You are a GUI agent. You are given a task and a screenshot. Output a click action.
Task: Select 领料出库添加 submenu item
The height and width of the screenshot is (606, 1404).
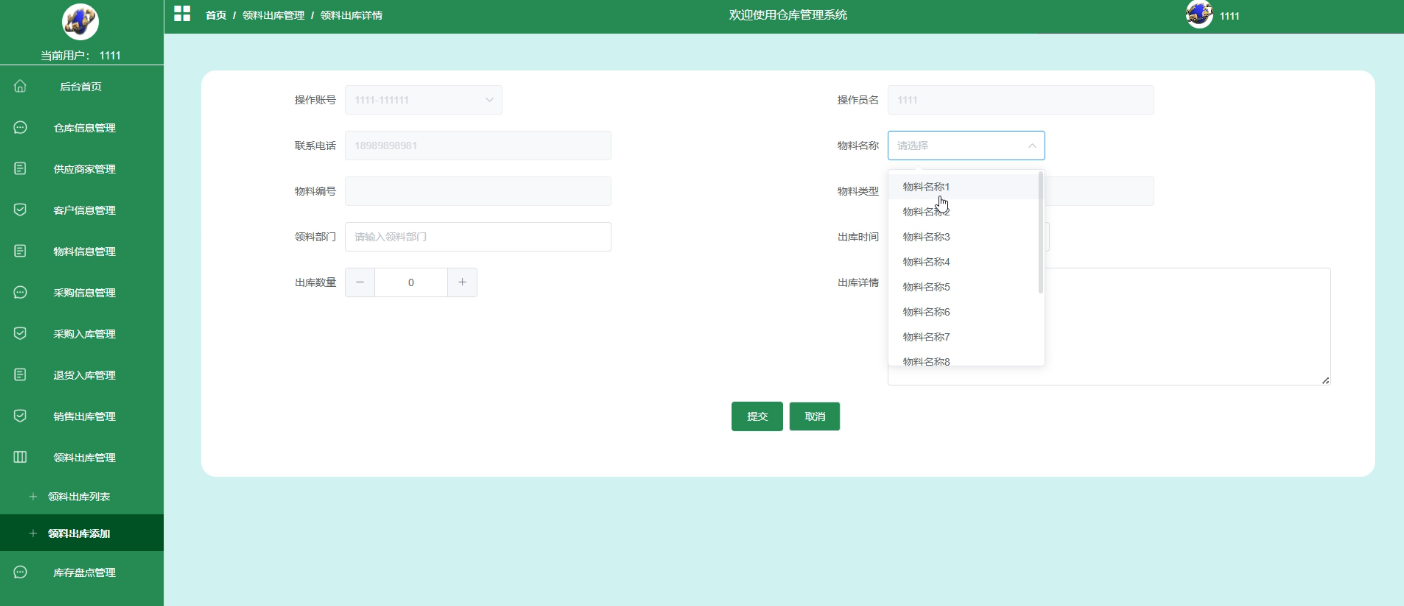click(x=82, y=534)
